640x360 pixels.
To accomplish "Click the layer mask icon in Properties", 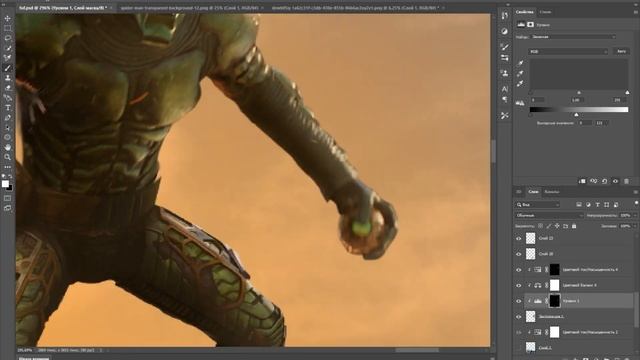I will 530,25.
